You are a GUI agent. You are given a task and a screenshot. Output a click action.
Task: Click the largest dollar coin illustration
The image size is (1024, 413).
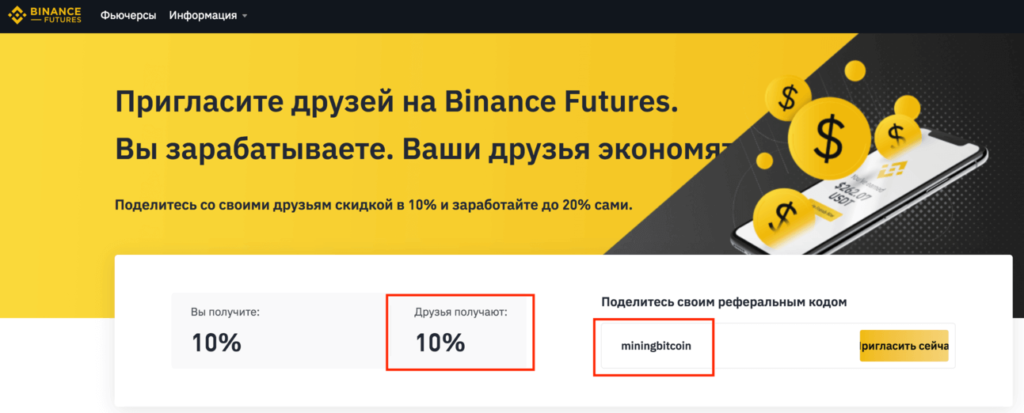(x=829, y=139)
